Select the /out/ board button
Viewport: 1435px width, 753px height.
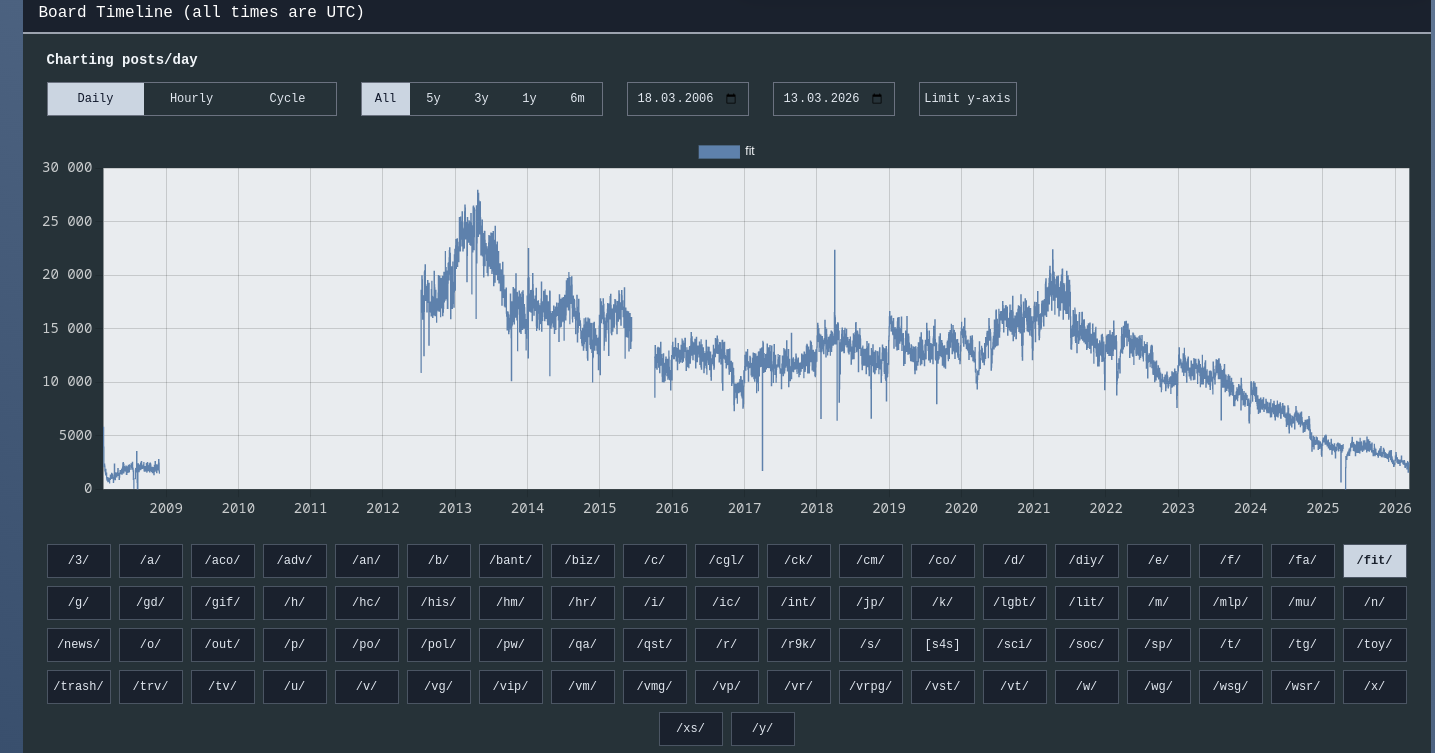tap(223, 645)
